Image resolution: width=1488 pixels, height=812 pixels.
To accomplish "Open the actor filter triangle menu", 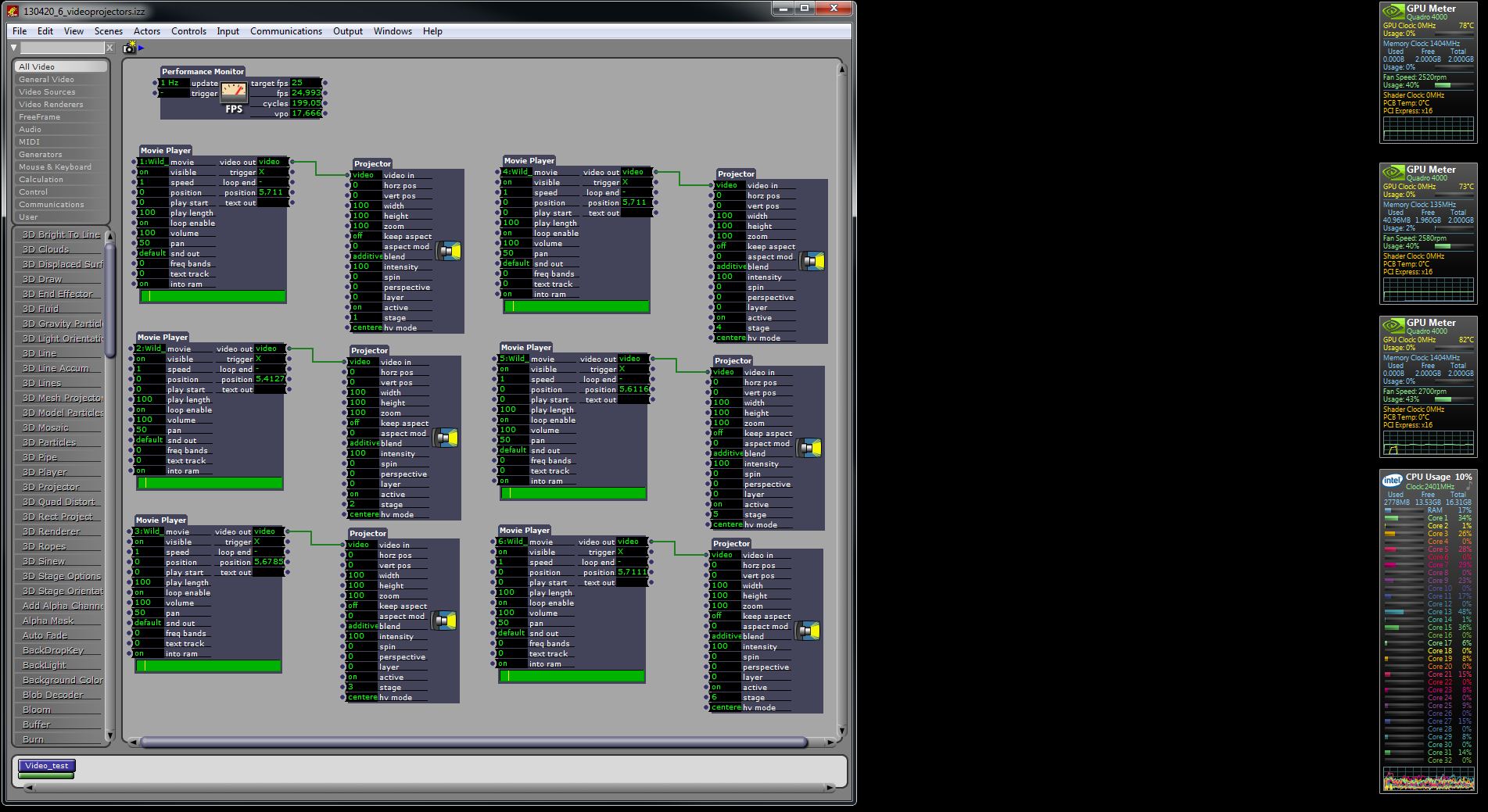I will 14,48.
